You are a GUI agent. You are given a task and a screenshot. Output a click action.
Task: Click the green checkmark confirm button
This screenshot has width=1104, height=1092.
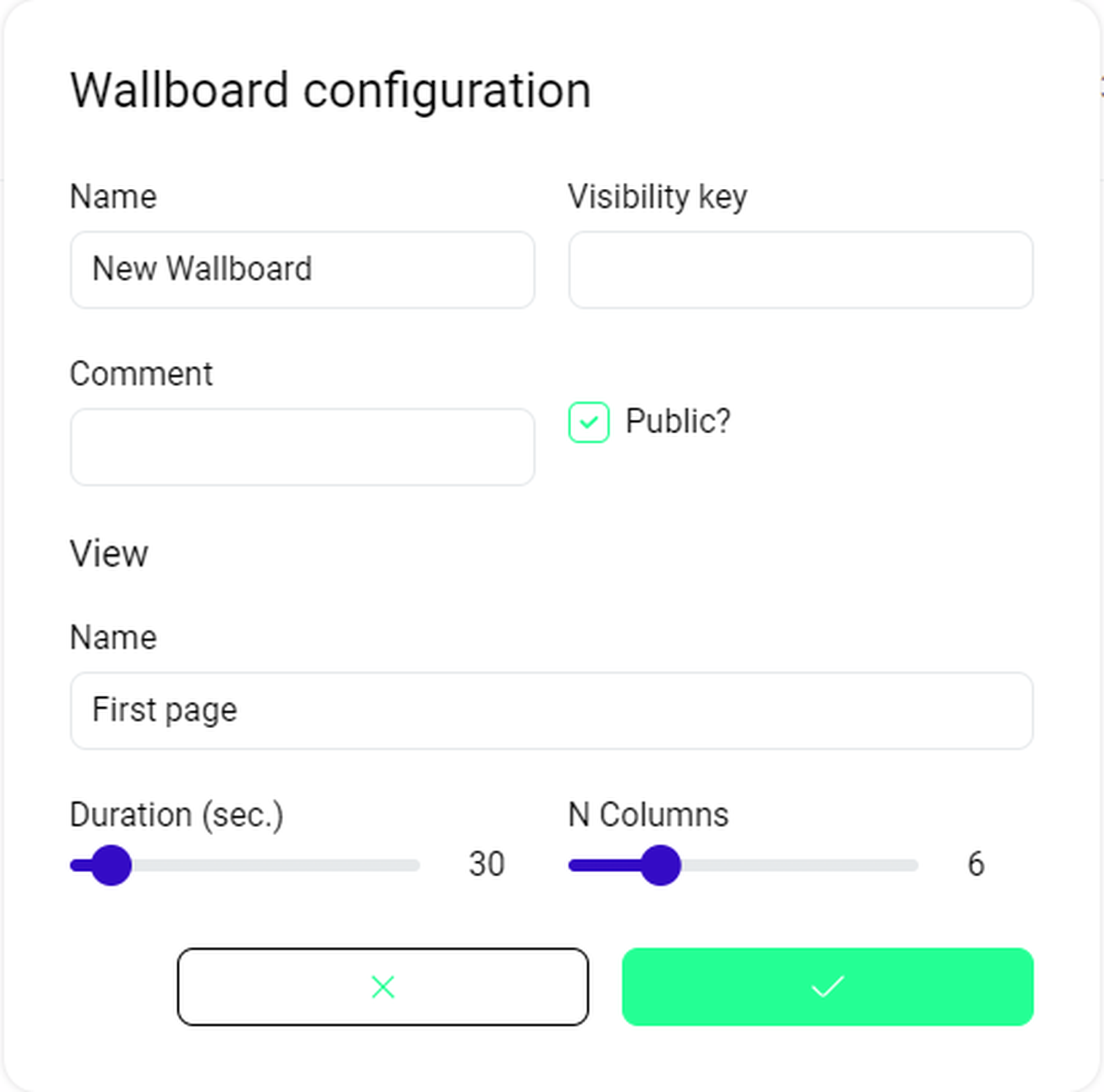pos(827,987)
